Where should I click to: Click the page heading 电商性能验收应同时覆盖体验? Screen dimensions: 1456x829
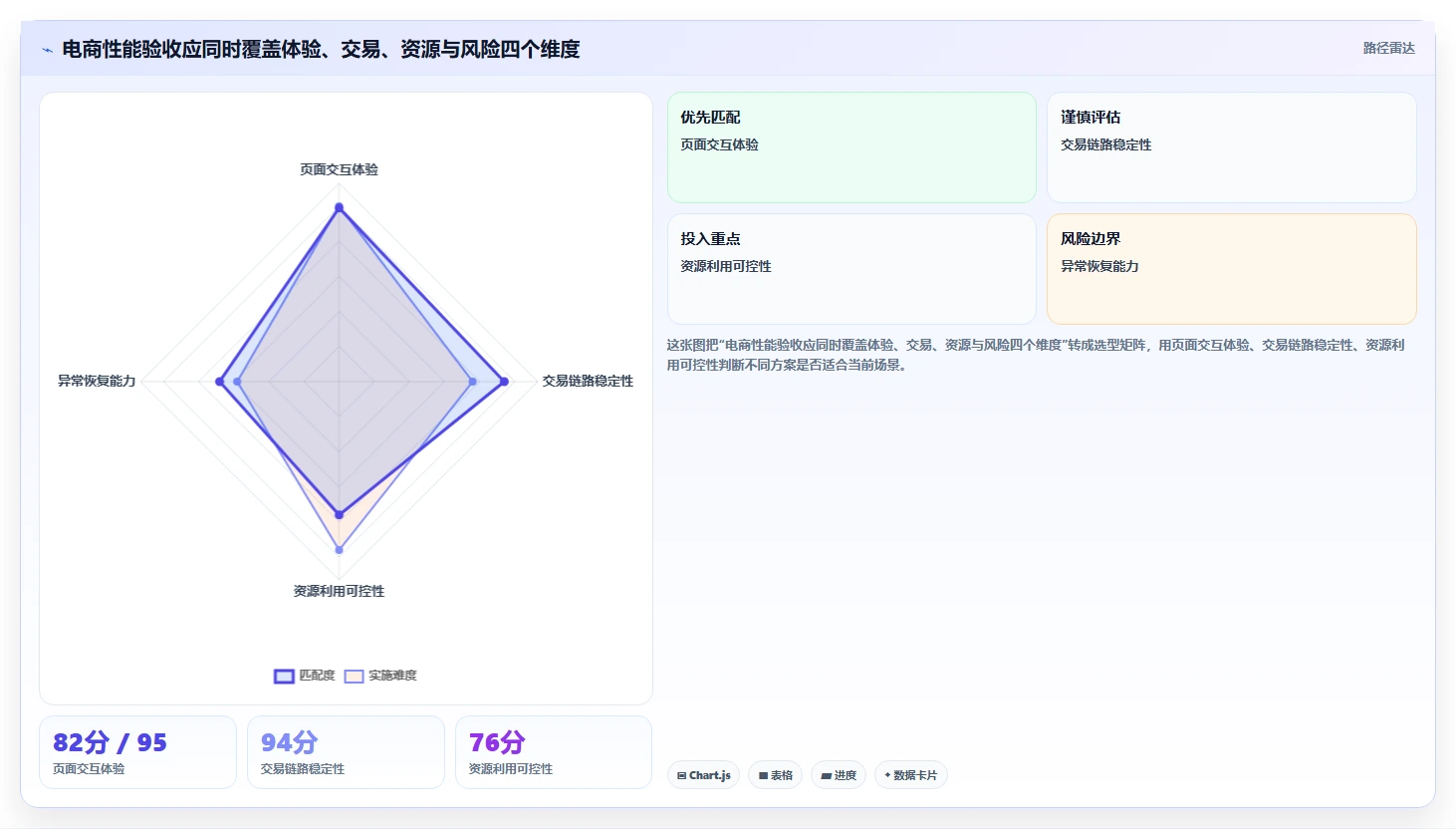321,49
